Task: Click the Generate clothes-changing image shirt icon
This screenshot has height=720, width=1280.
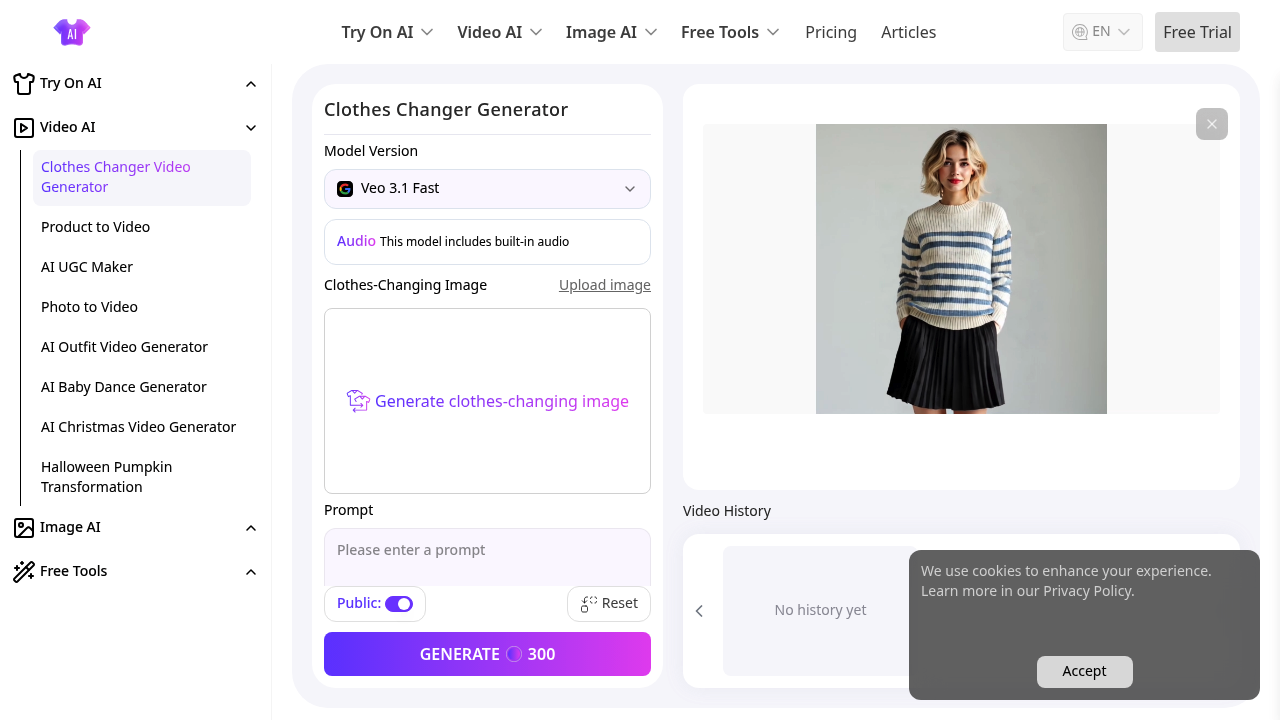Action: click(x=358, y=401)
